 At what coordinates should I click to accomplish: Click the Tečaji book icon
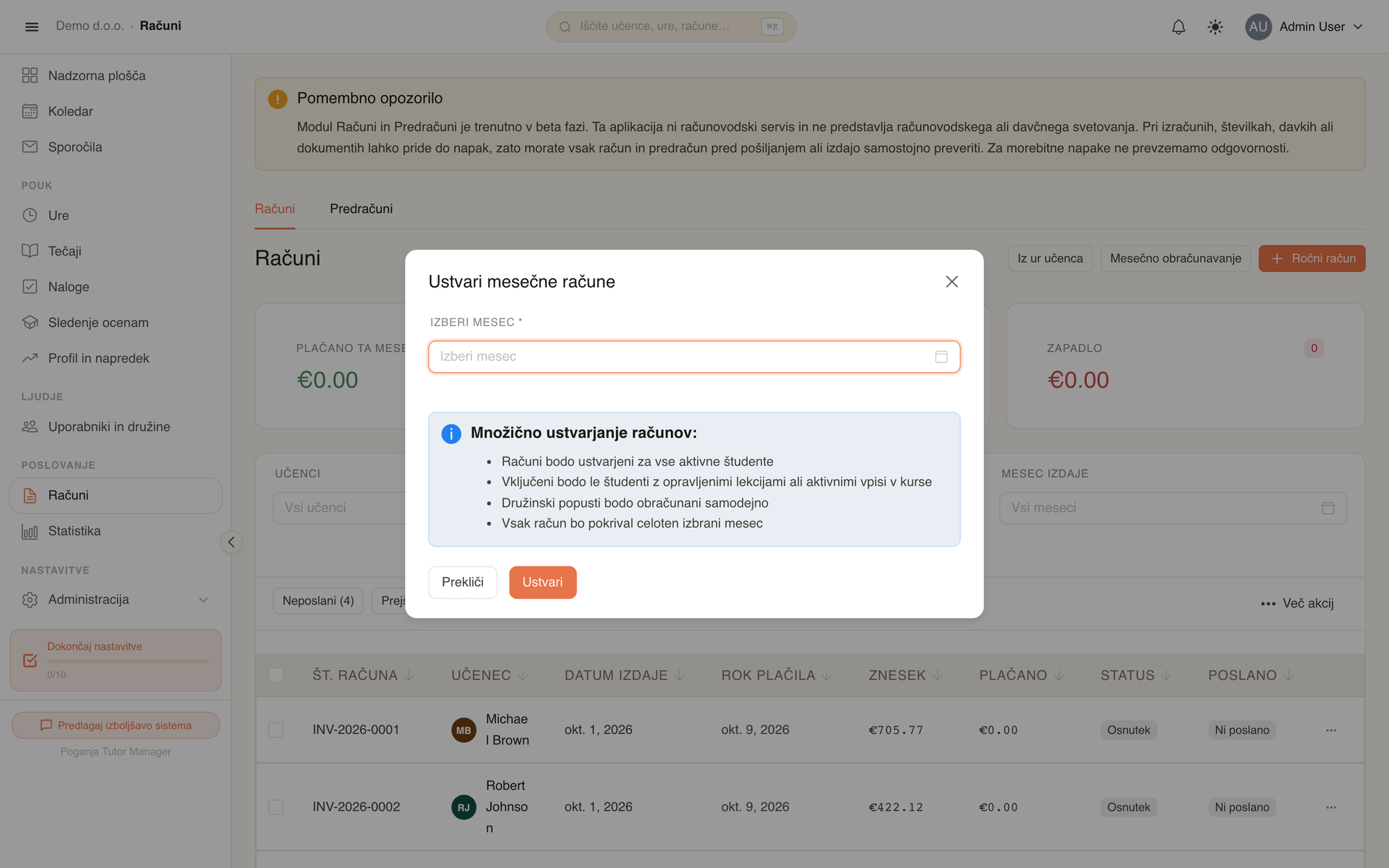[30, 251]
